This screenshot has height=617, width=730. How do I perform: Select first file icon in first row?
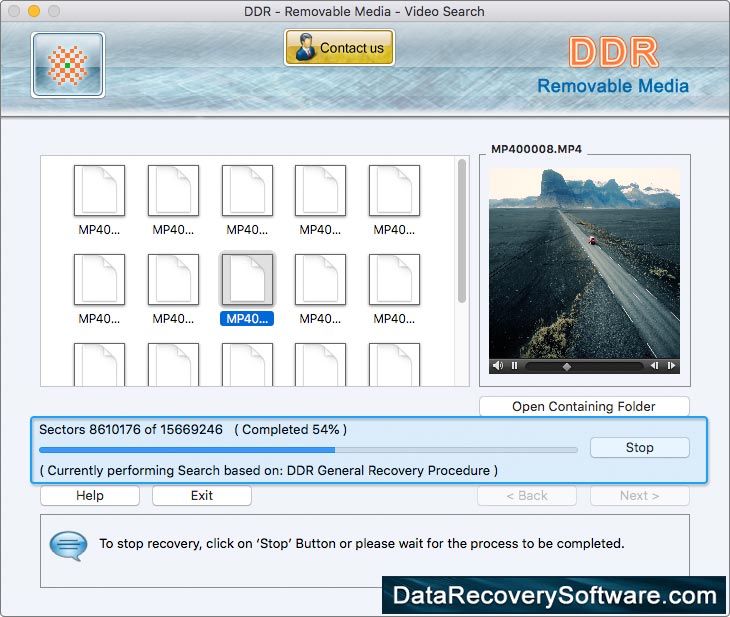[x=99, y=190]
